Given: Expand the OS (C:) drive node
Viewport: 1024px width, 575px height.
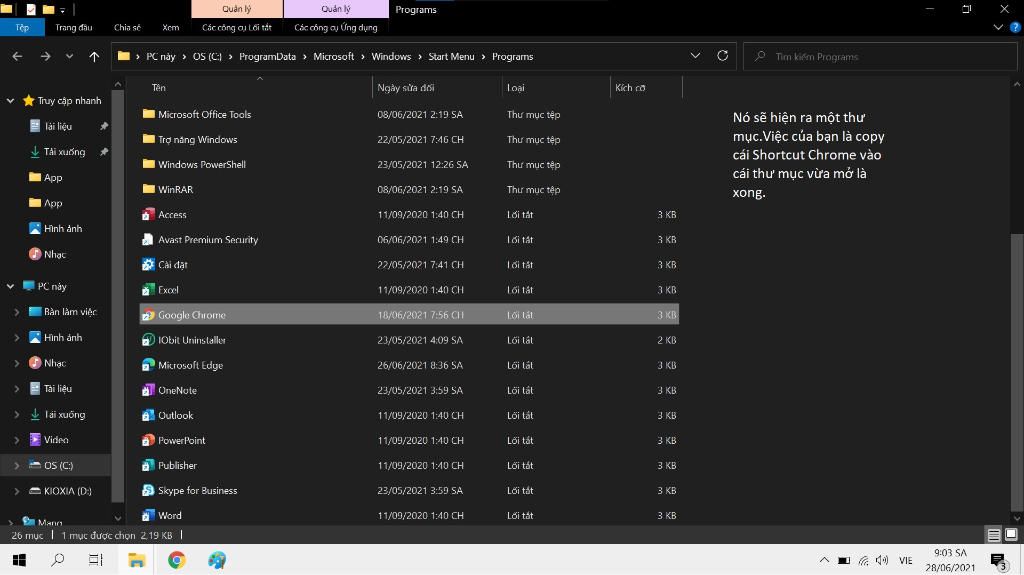Looking at the screenshot, I should coord(17,466).
